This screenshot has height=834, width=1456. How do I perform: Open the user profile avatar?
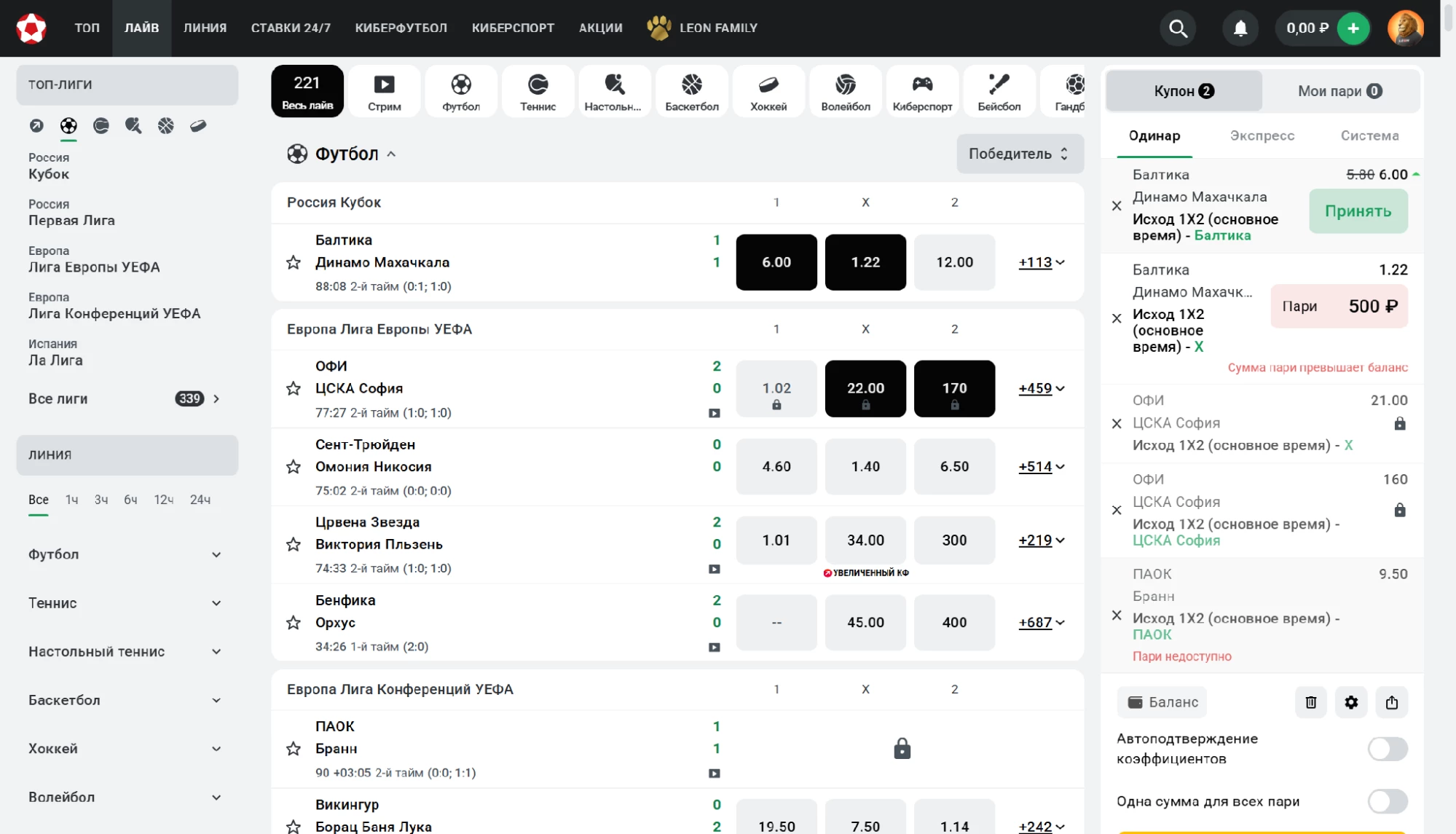(1405, 28)
